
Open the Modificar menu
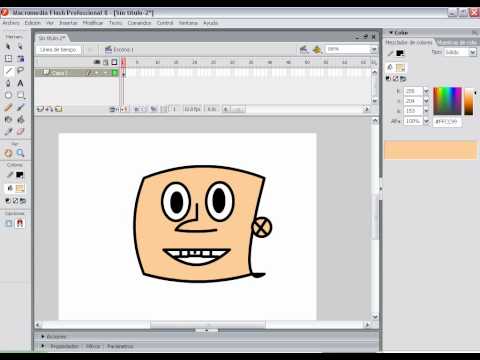[x=93, y=23]
